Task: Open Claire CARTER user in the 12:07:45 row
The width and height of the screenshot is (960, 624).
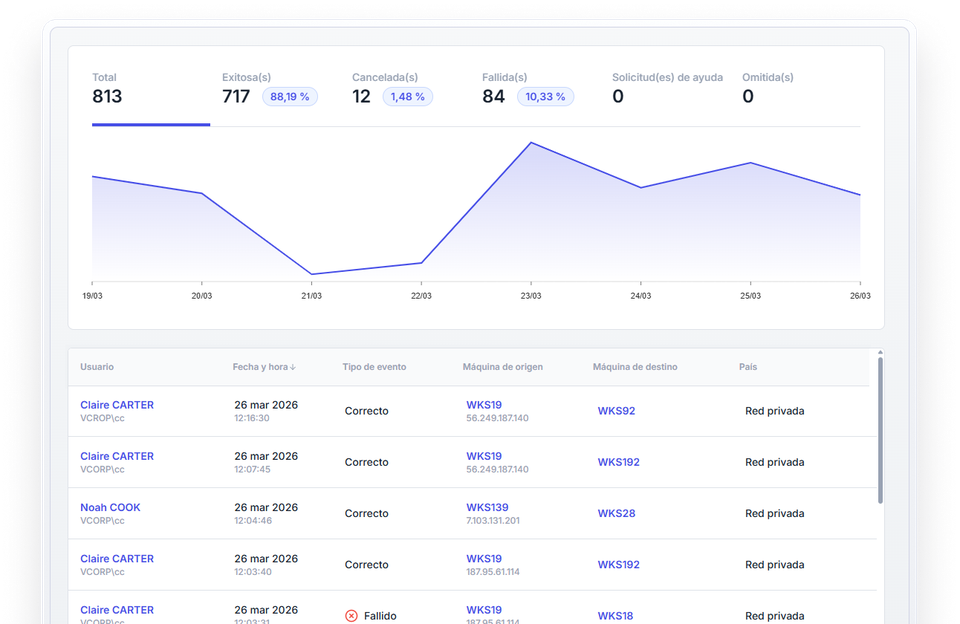Action: pos(117,456)
